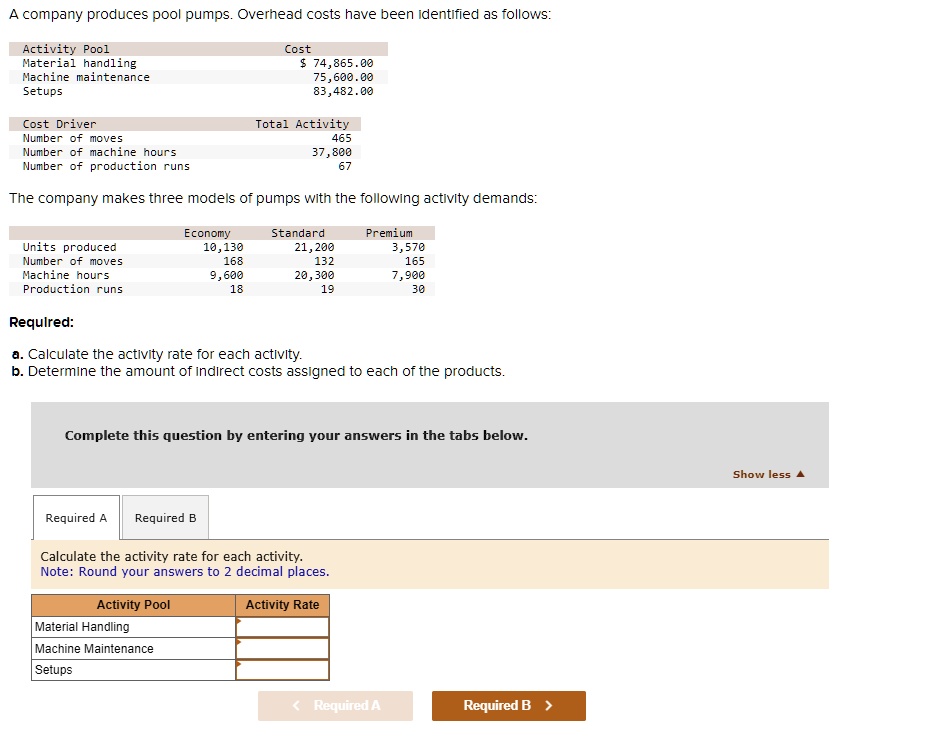Click the Material Handling row label

(84, 627)
